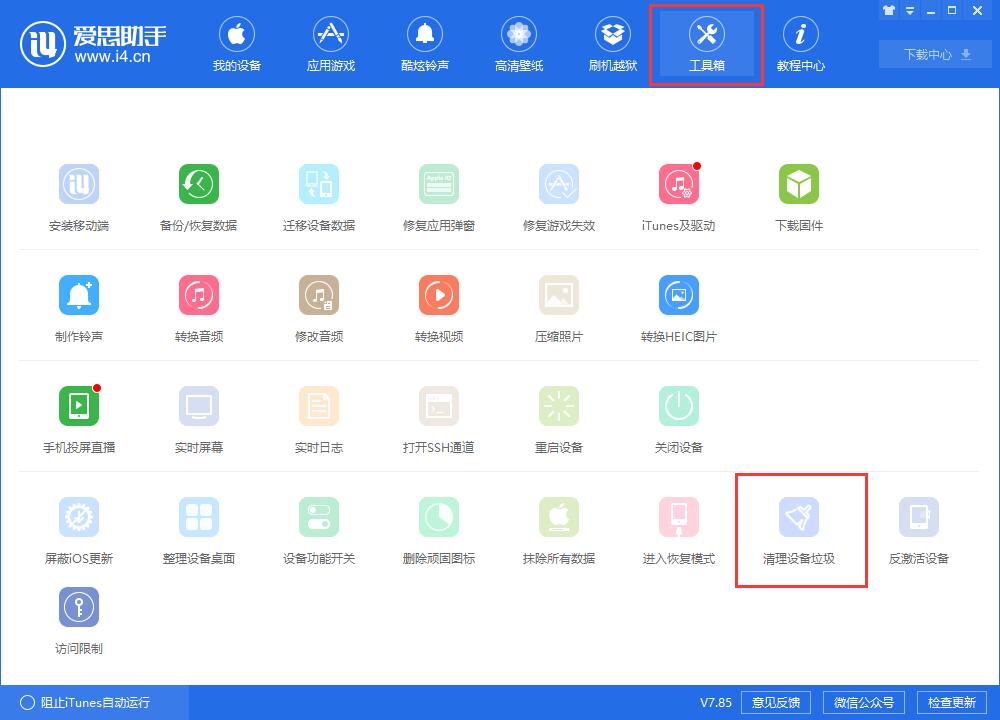Viewport: 1000px width, 720px height.
Task: Switch to the 我的设备 tab
Action: [x=237, y=44]
